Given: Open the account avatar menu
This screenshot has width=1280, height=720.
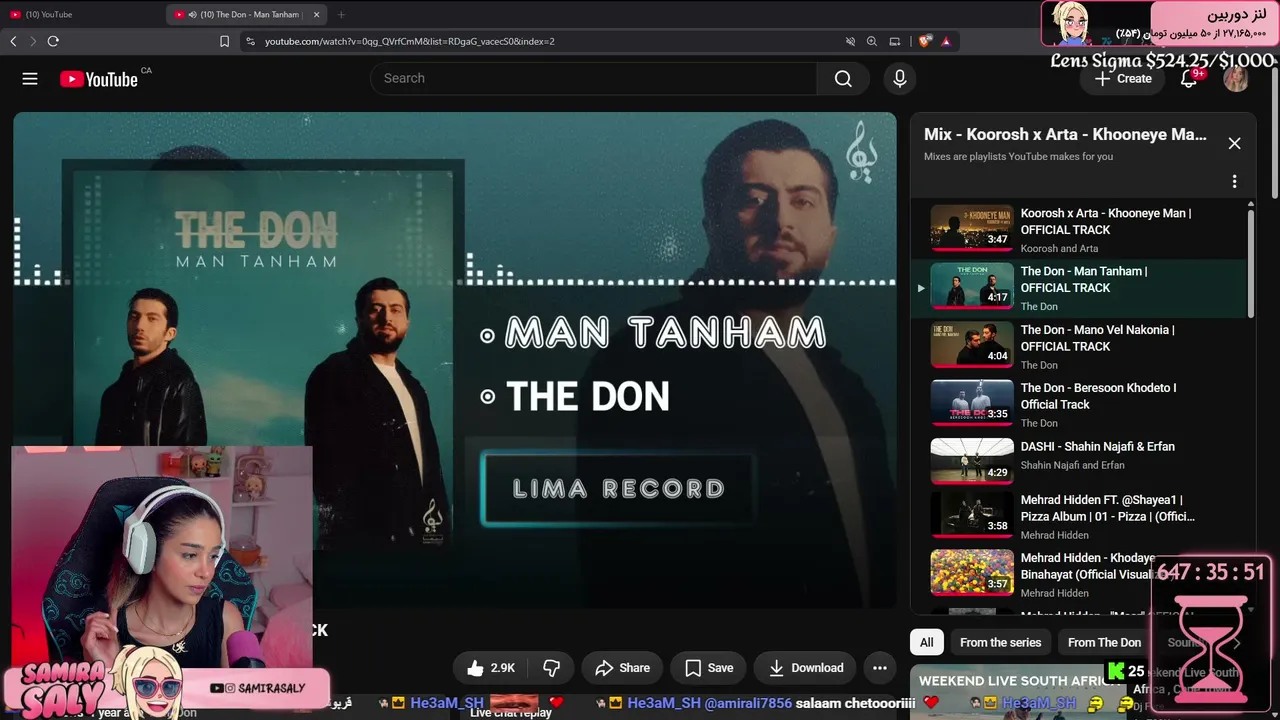Looking at the screenshot, I should (1236, 79).
